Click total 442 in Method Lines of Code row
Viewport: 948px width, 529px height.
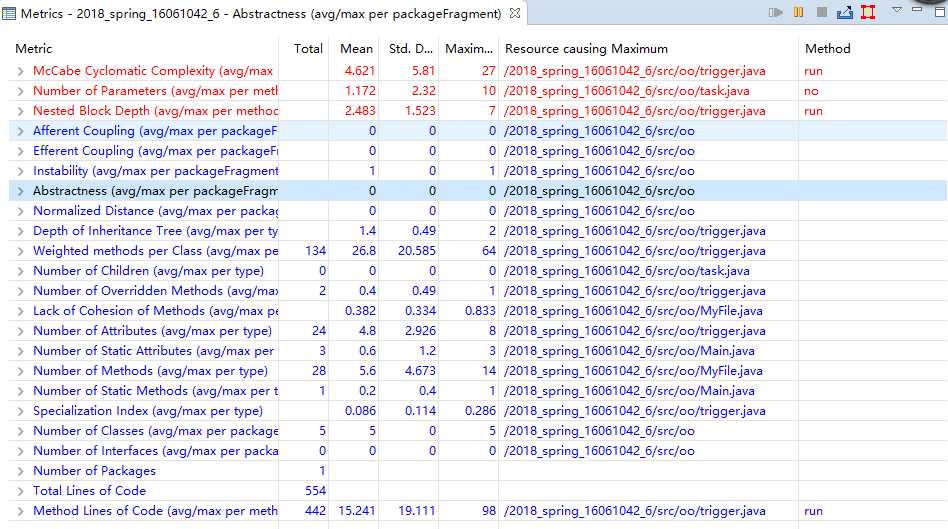316,510
